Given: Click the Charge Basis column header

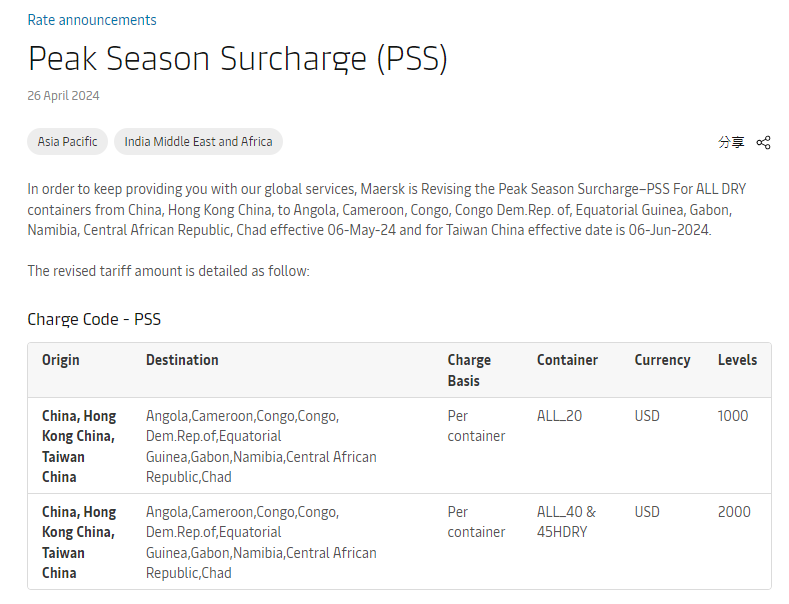Looking at the screenshot, I should tap(469, 370).
